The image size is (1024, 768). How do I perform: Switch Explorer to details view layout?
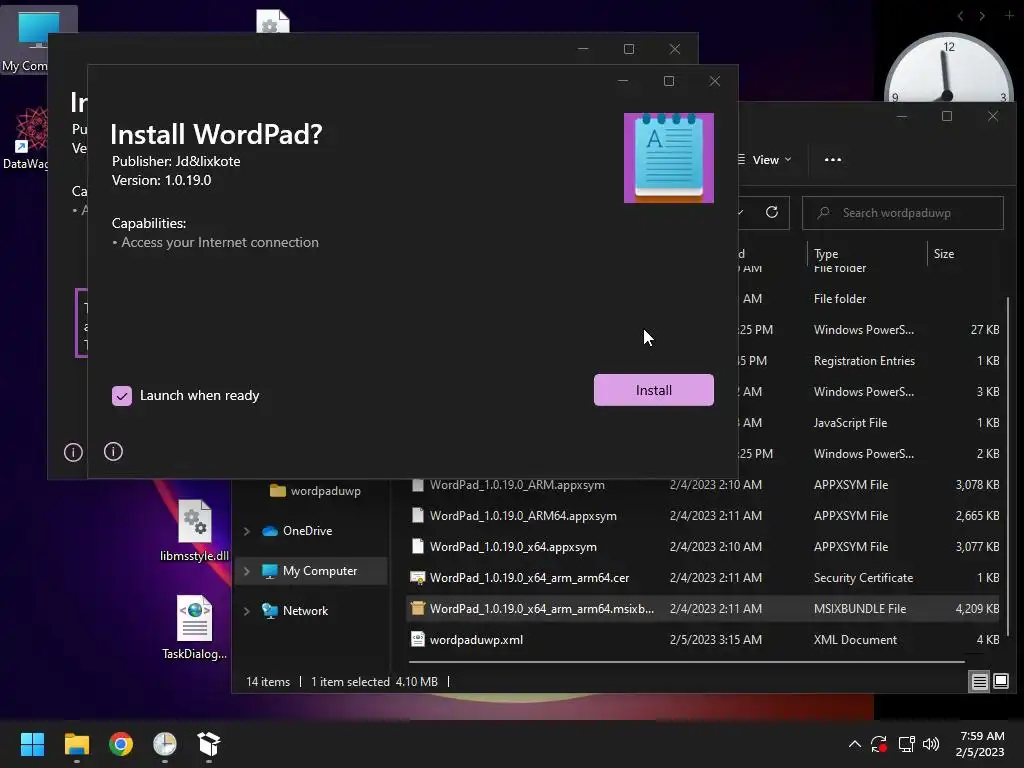coord(980,682)
